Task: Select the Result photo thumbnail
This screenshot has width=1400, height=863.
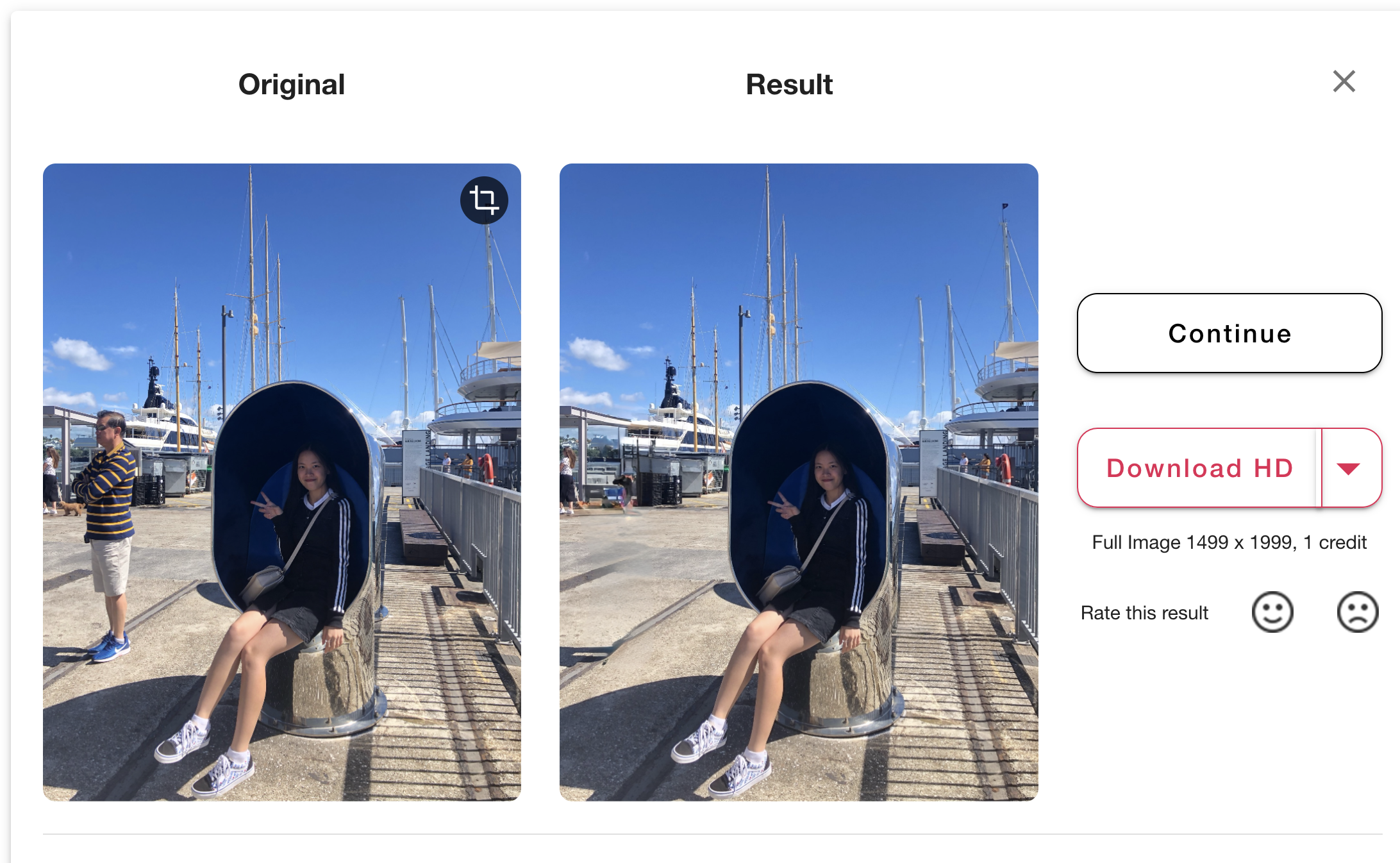Action: [x=799, y=482]
